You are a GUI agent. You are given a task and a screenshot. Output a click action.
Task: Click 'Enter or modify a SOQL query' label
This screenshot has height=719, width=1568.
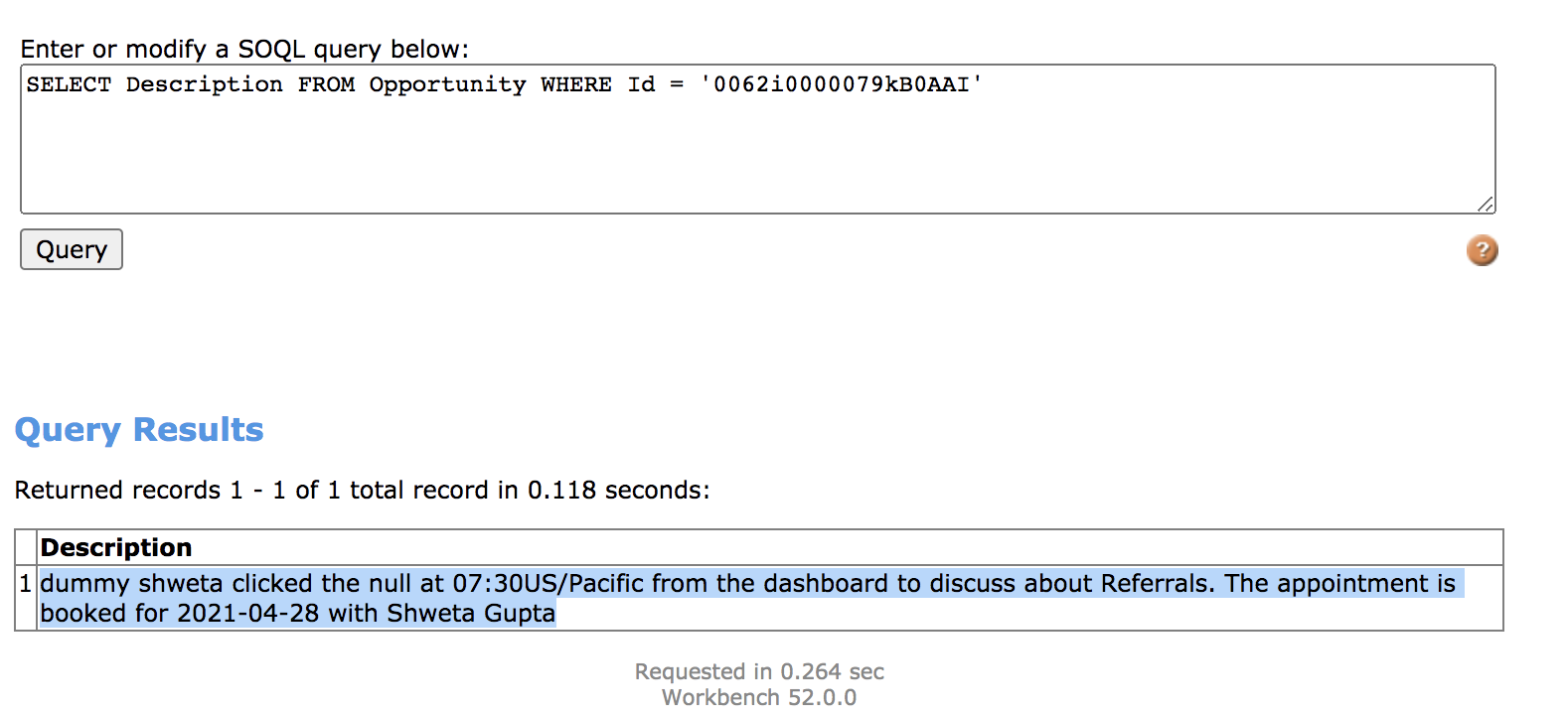point(244,49)
